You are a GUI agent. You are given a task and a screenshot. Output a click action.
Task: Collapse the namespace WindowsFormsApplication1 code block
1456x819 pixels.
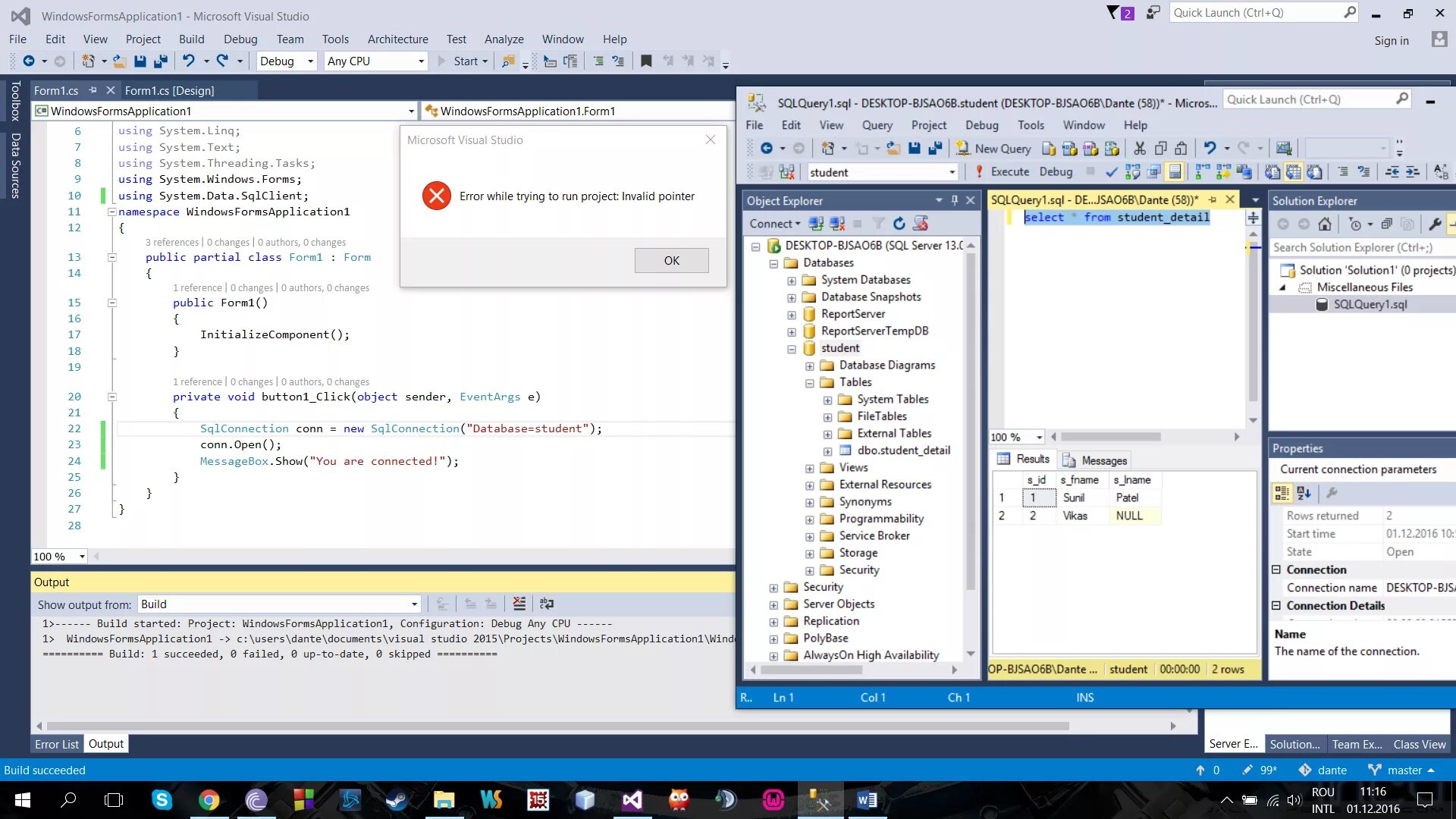111,212
